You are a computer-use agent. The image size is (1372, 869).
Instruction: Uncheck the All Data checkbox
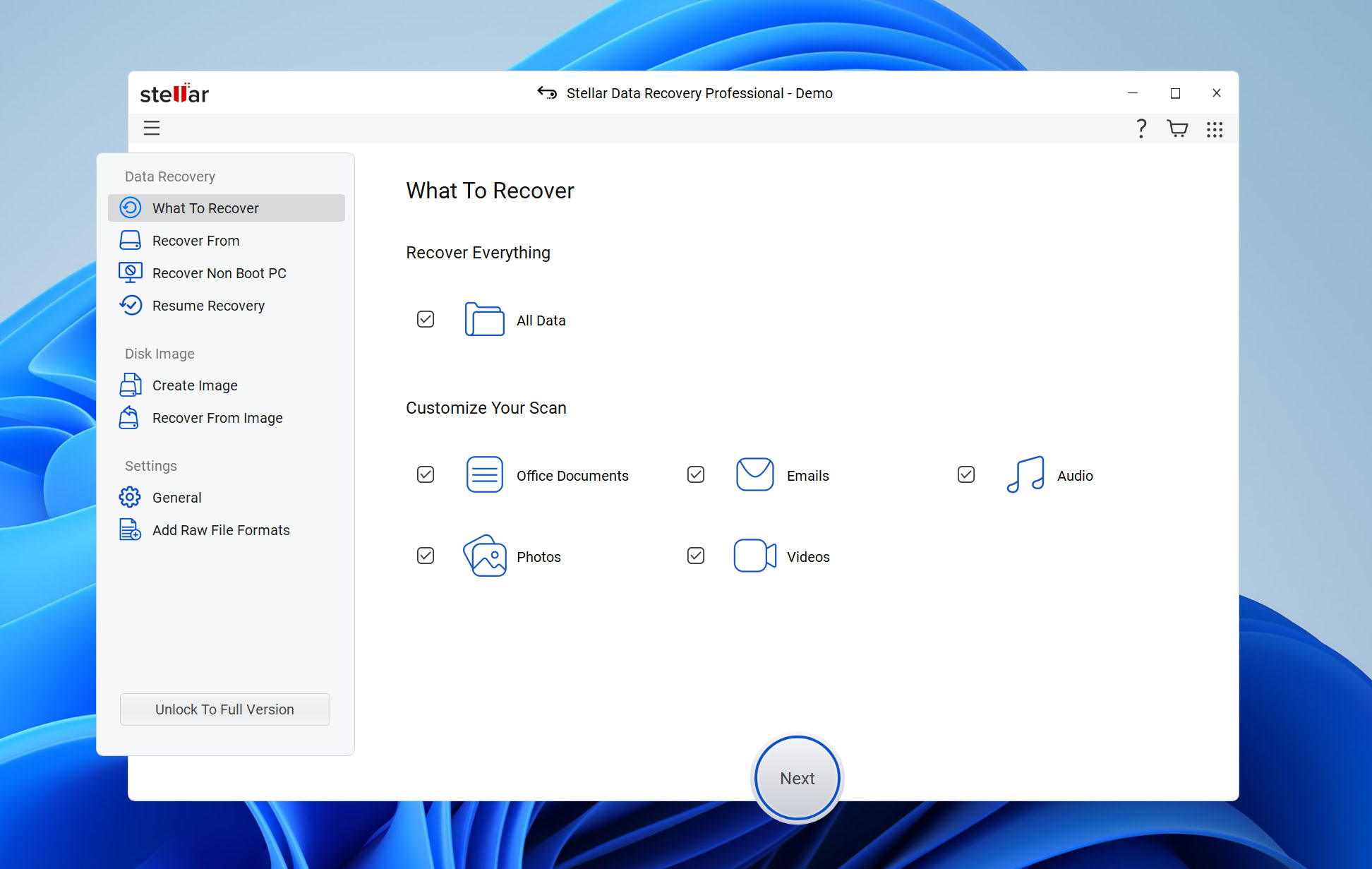coord(426,319)
